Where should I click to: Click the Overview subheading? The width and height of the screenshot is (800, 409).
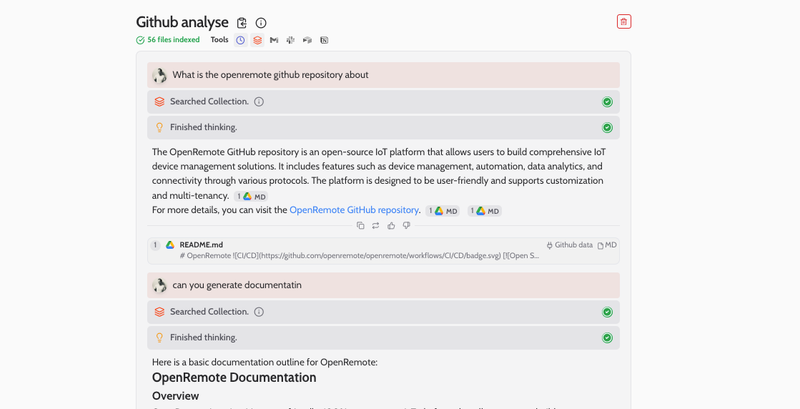click(176, 396)
